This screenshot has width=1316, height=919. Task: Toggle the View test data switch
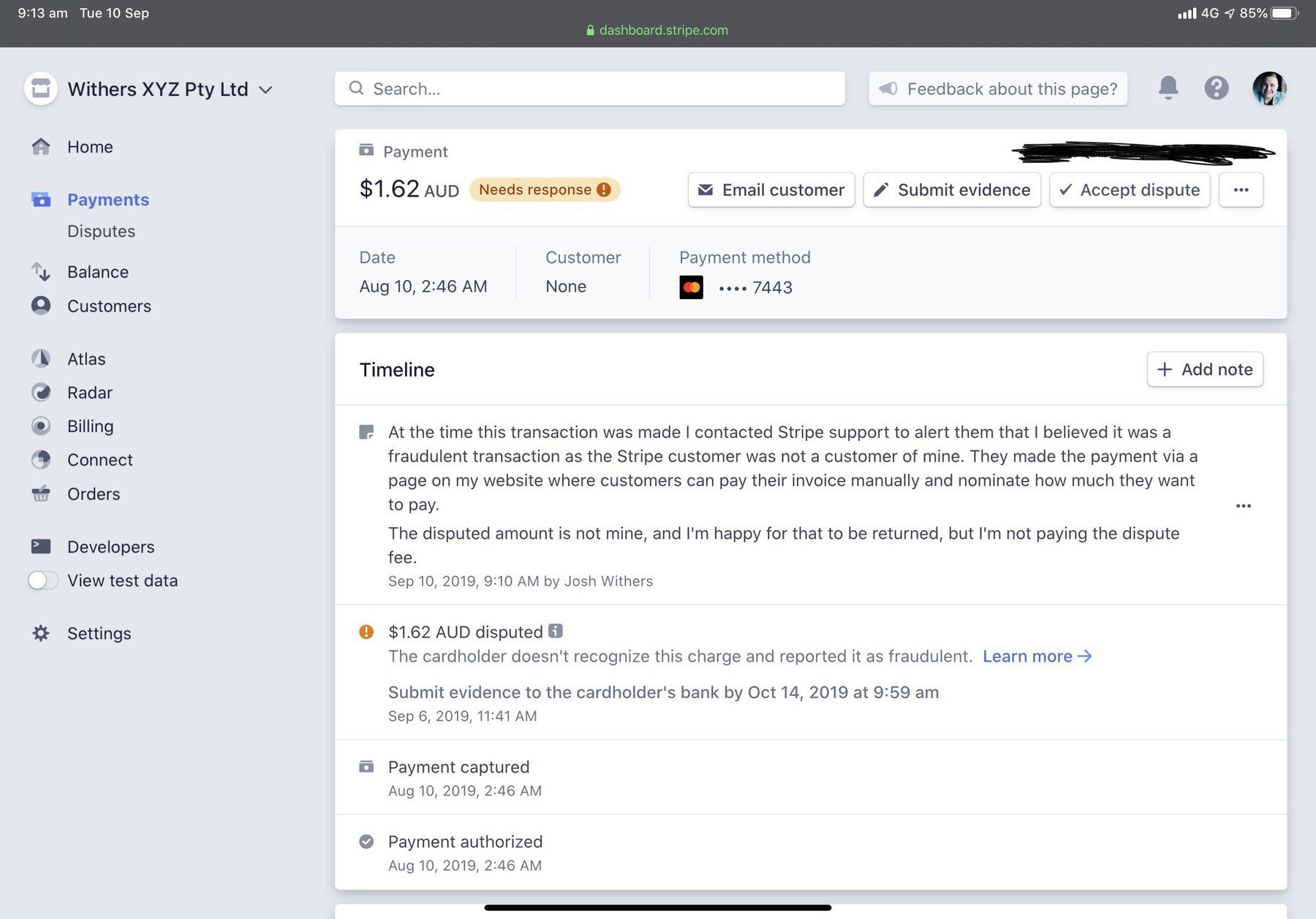pyautogui.click(x=42, y=580)
